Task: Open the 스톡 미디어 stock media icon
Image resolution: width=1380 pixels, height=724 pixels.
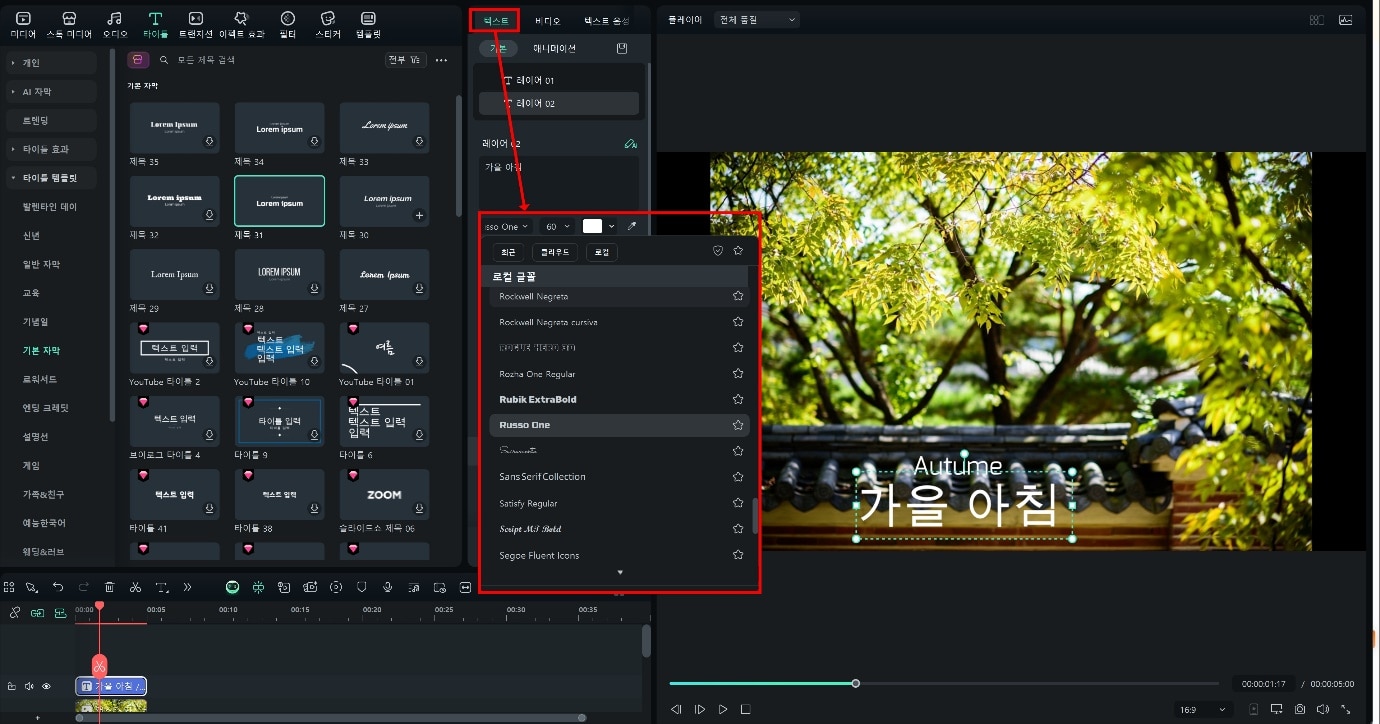Action: click(x=69, y=18)
